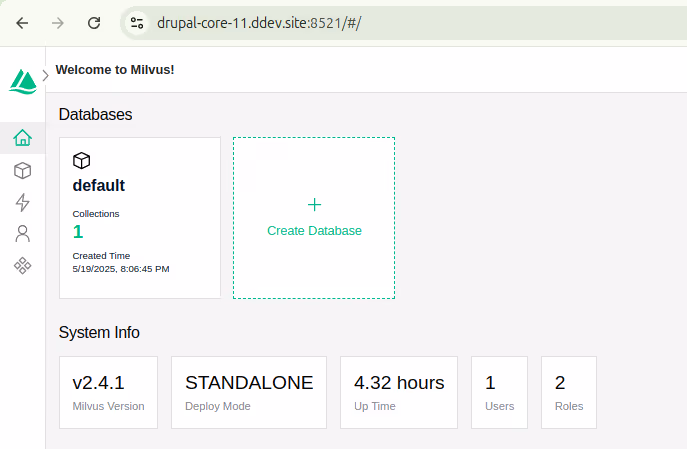Viewport: 687px width, 449px height.
Task: Click the plus icon above Create Database
Action: pyautogui.click(x=314, y=205)
